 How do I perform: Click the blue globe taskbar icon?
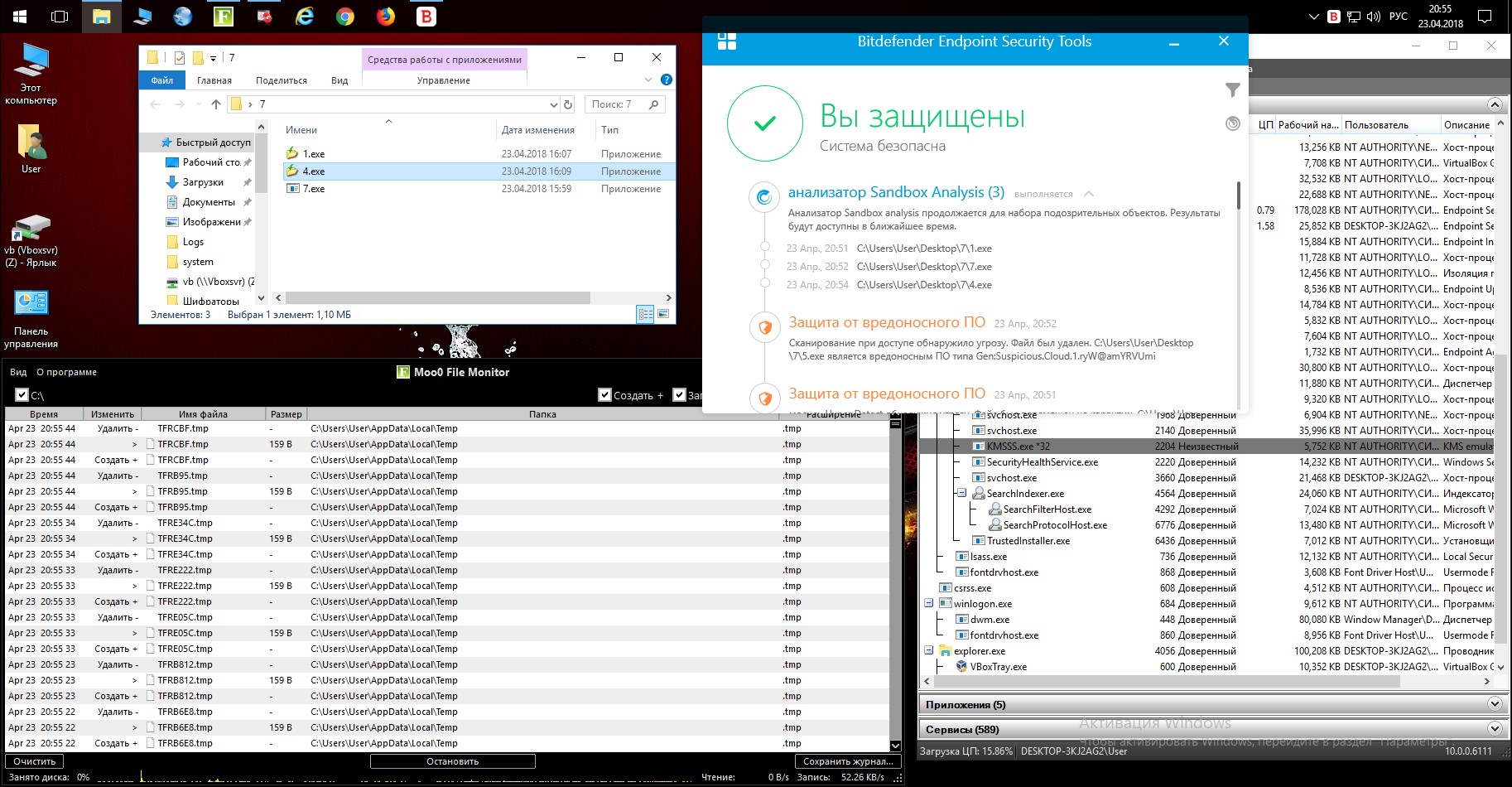tap(183, 17)
